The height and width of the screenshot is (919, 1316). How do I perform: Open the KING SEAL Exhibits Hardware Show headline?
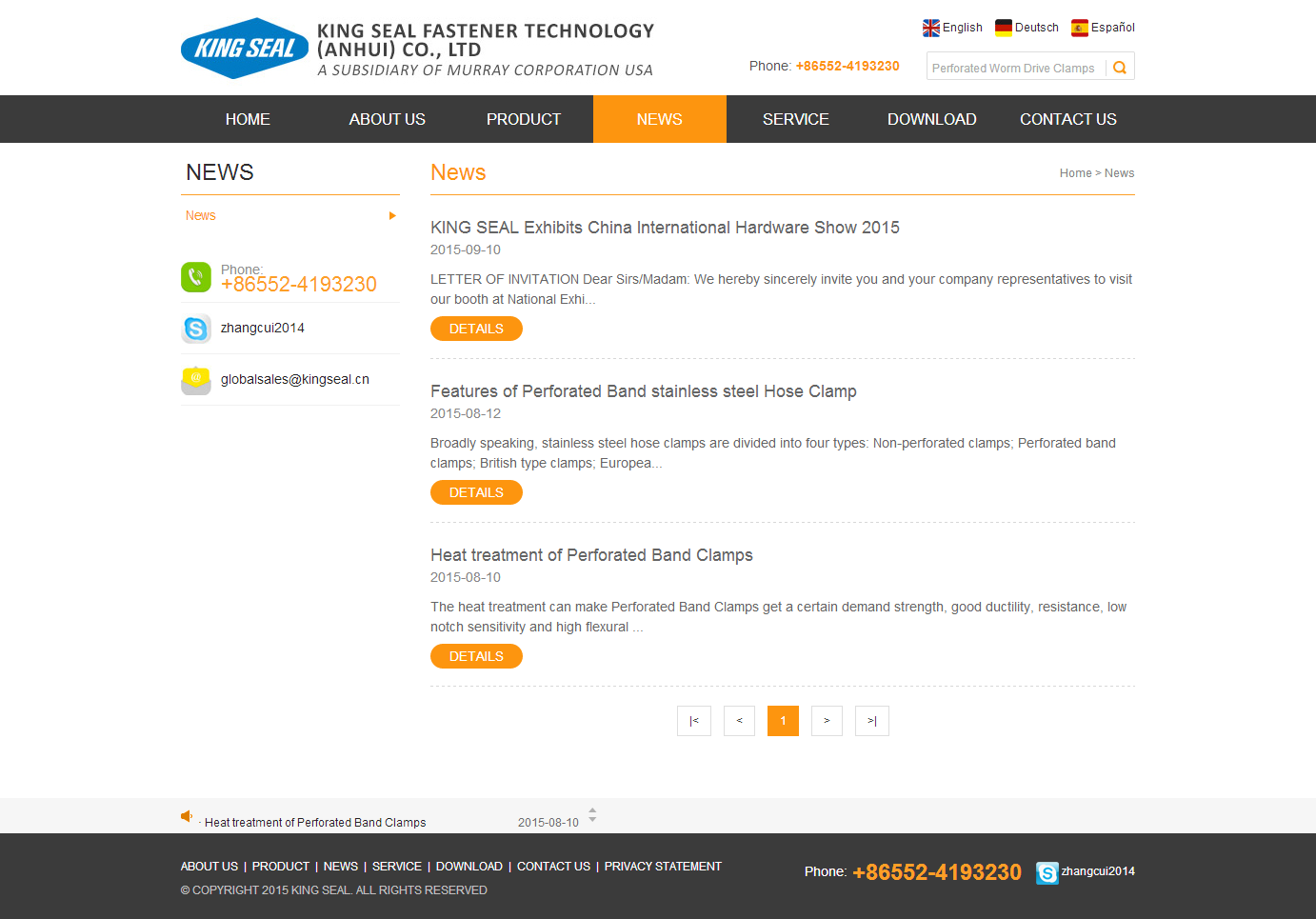point(665,228)
